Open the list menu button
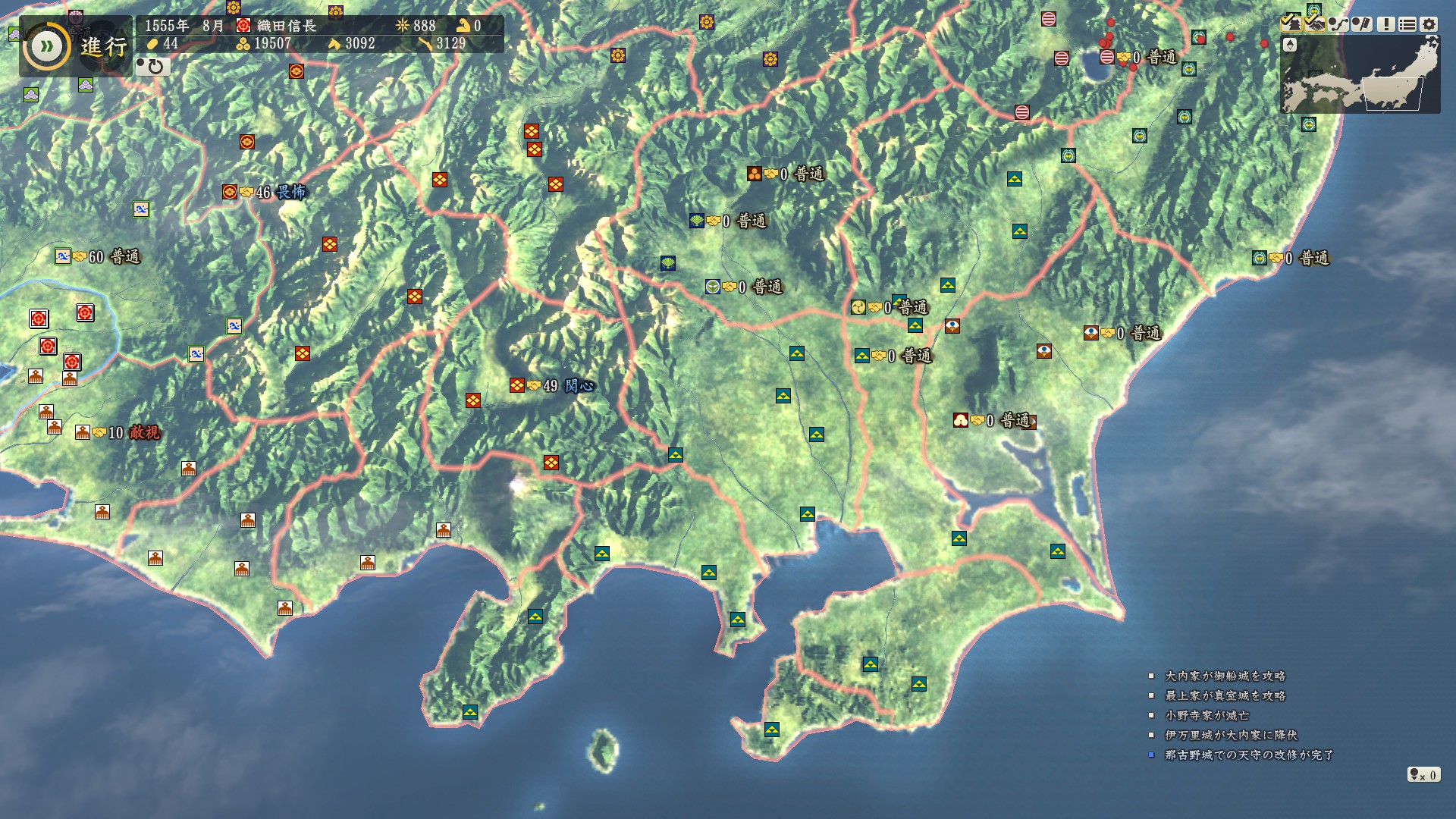1456x819 pixels. pyautogui.click(x=1407, y=24)
